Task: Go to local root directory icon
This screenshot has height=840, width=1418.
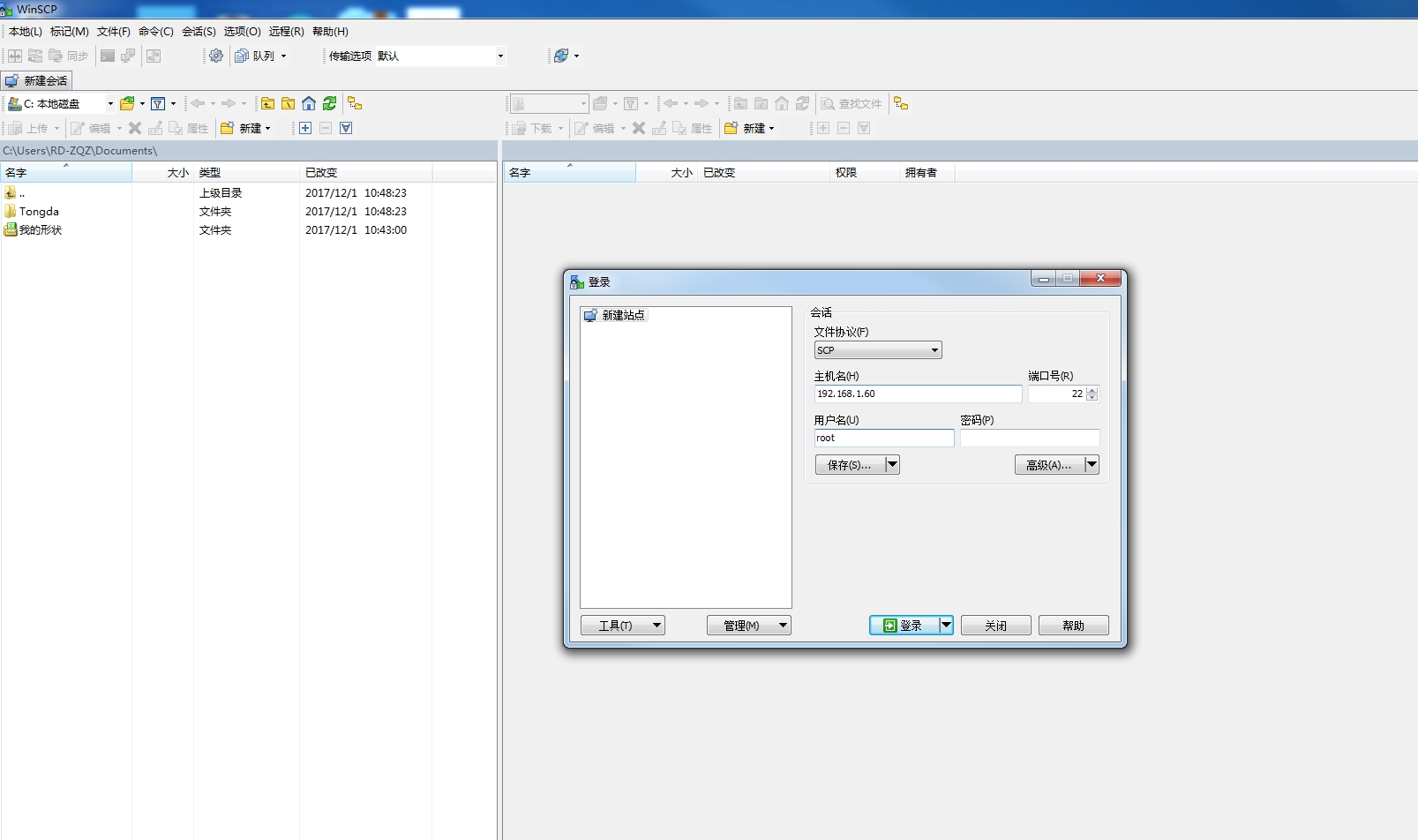Action: 288,103
